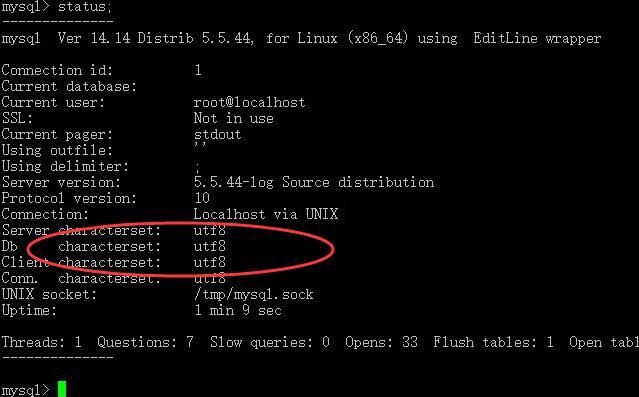
Task: Click the '1 min 9 sec' uptime value
Action: click(238, 310)
